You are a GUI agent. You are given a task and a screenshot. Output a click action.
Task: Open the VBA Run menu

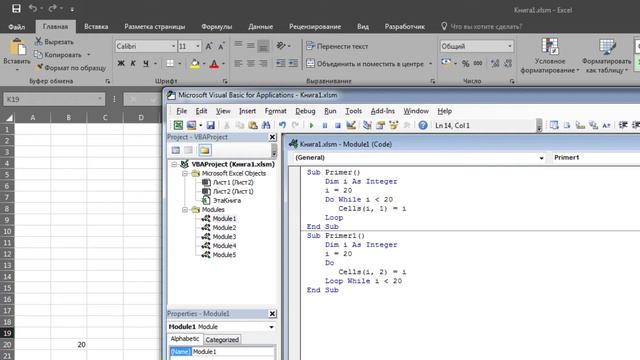click(x=330, y=111)
